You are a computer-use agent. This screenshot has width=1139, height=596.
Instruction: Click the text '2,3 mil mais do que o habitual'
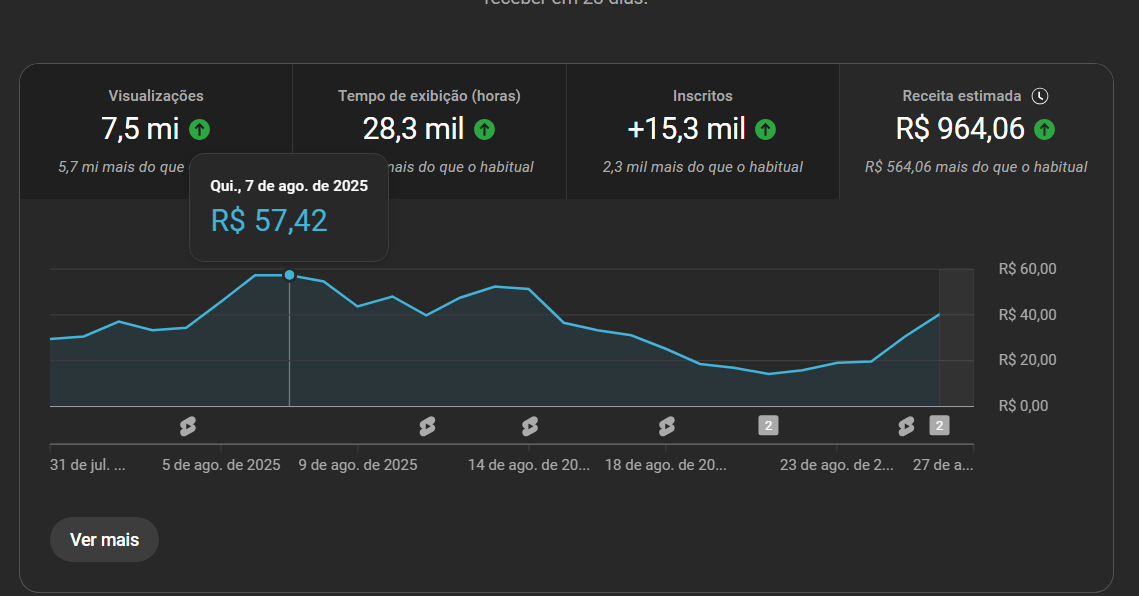(702, 167)
